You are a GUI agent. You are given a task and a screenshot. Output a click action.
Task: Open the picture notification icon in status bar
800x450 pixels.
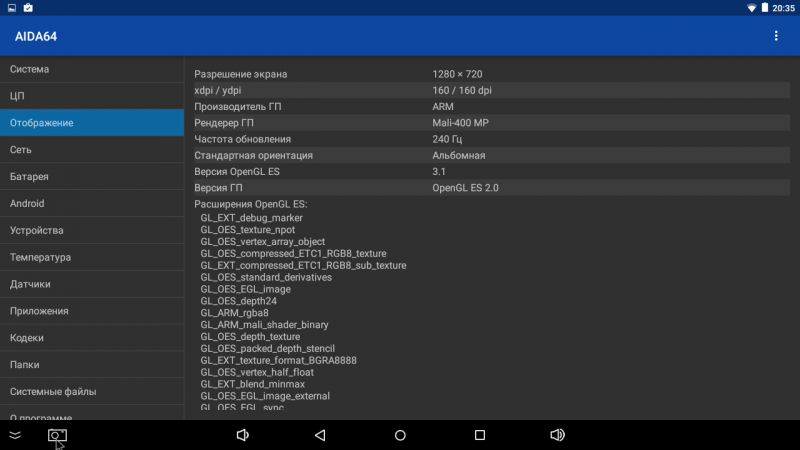pyautogui.click(x=12, y=8)
